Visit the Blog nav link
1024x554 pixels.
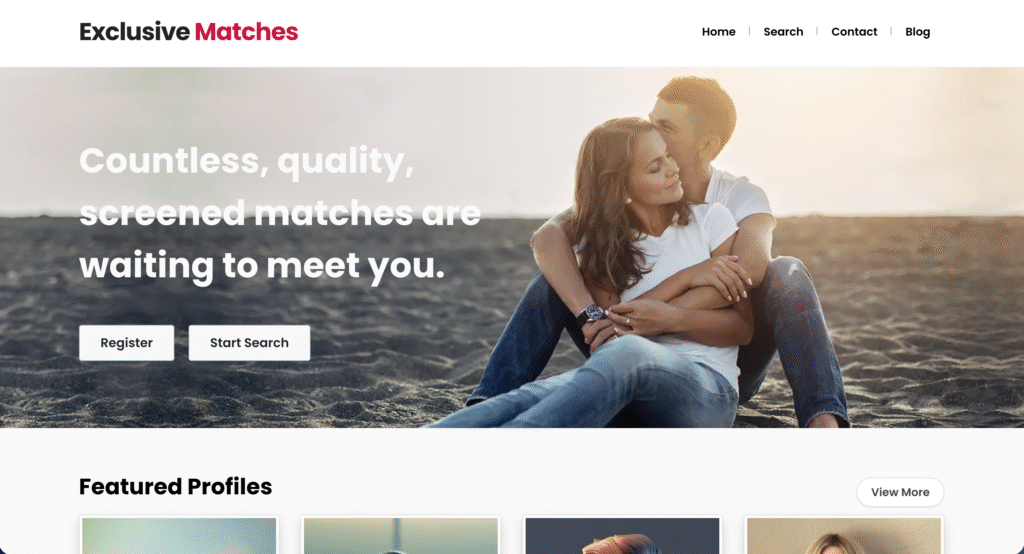click(x=917, y=31)
